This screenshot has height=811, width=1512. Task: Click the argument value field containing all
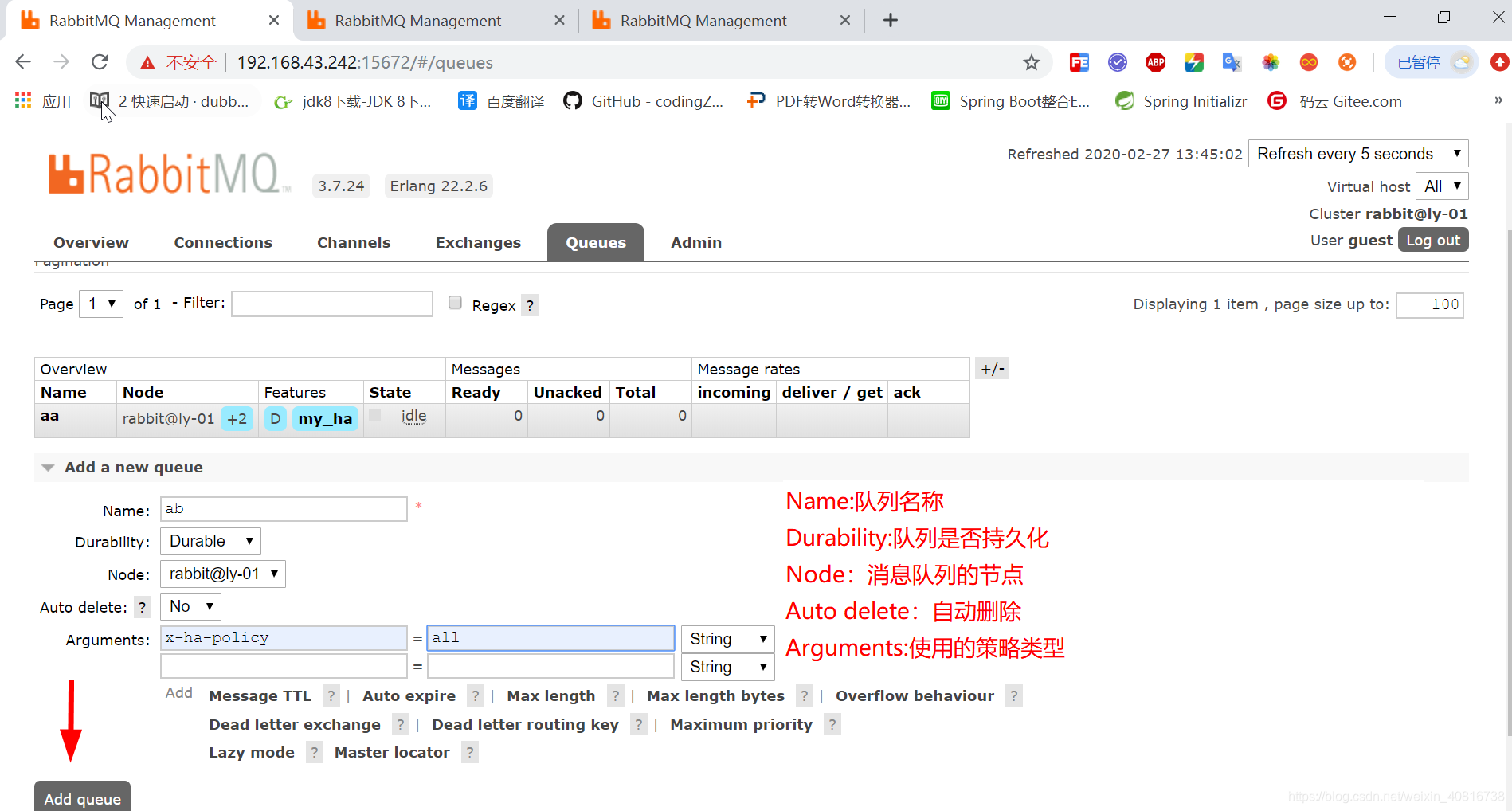550,638
